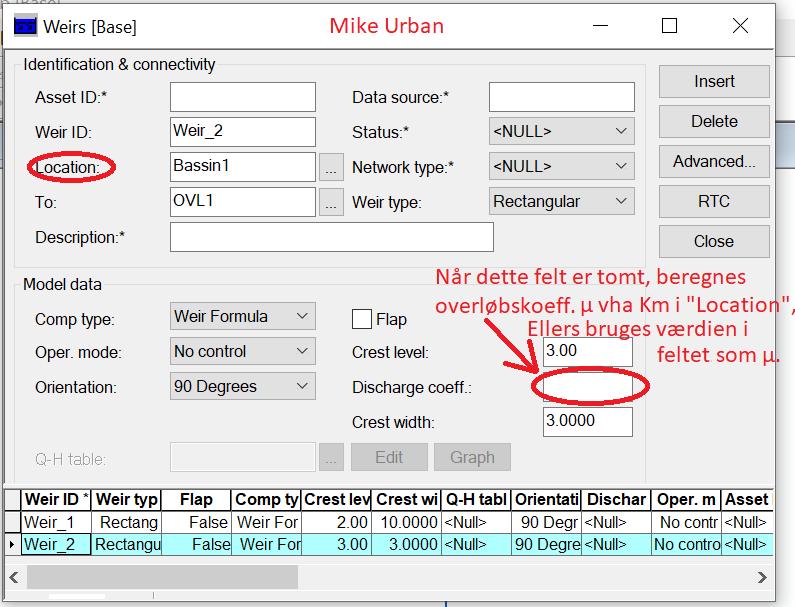Click the Asset column header

pyautogui.click(x=747, y=499)
